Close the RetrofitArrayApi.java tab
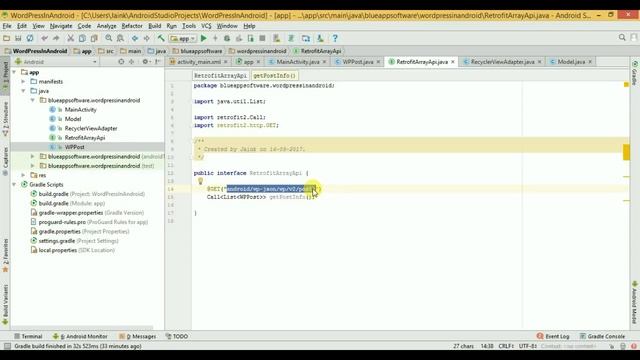Viewport: 640px width, 360px height. pyautogui.click(x=453, y=62)
